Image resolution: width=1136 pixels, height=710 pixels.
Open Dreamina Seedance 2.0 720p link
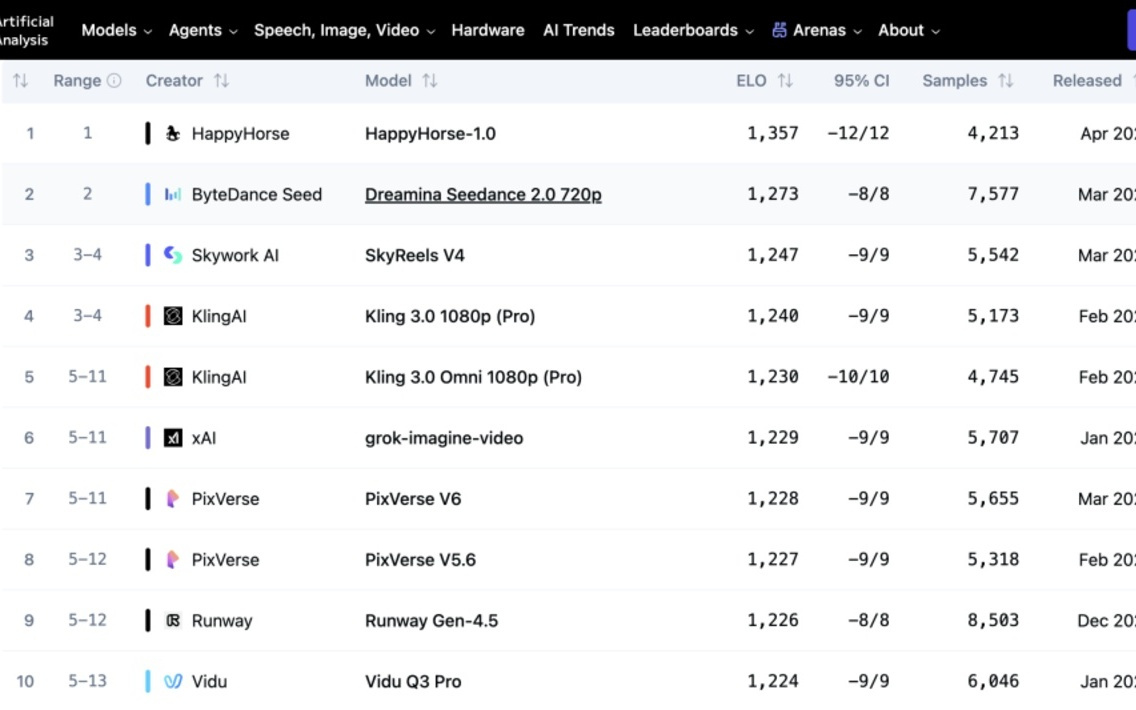coord(483,194)
